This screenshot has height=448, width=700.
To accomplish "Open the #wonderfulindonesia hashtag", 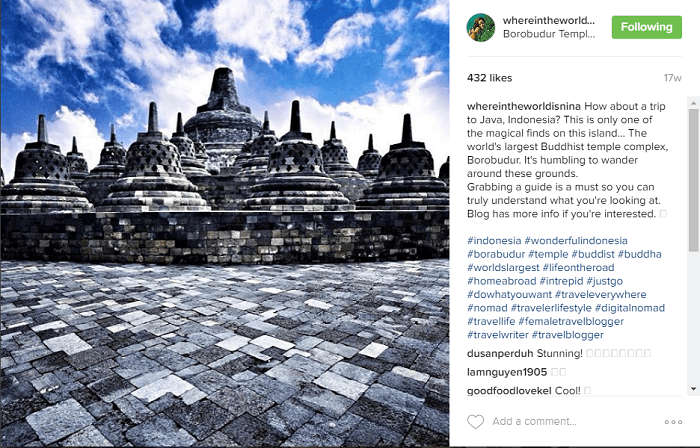I will pyautogui.click(x=576, y=241).
